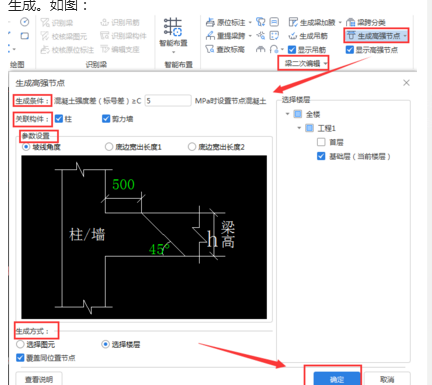432x385 pixels.
Task: Click the 校核原位标注 tool
Action: point(67,50)
